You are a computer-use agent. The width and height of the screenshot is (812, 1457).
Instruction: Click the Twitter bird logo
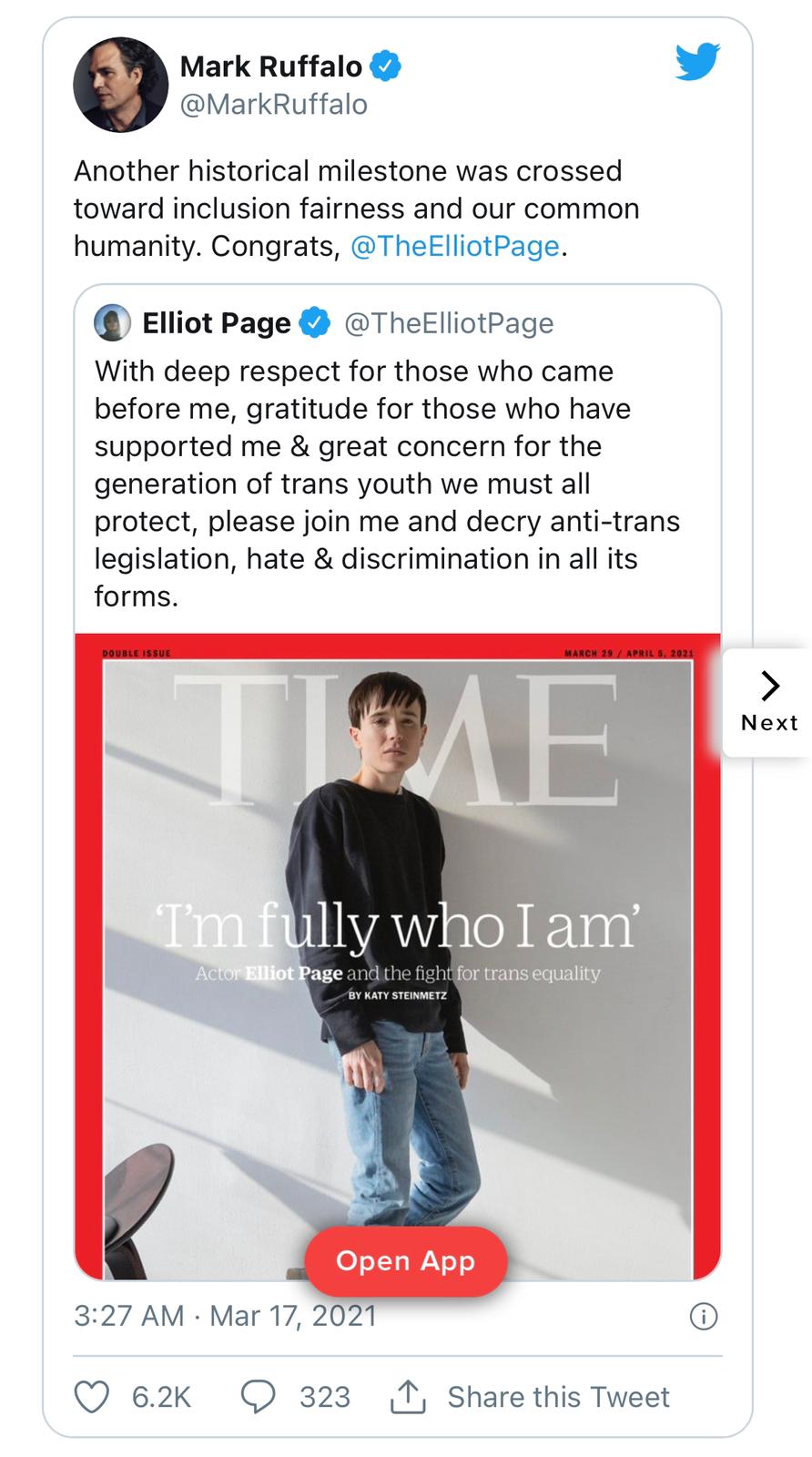697,62
